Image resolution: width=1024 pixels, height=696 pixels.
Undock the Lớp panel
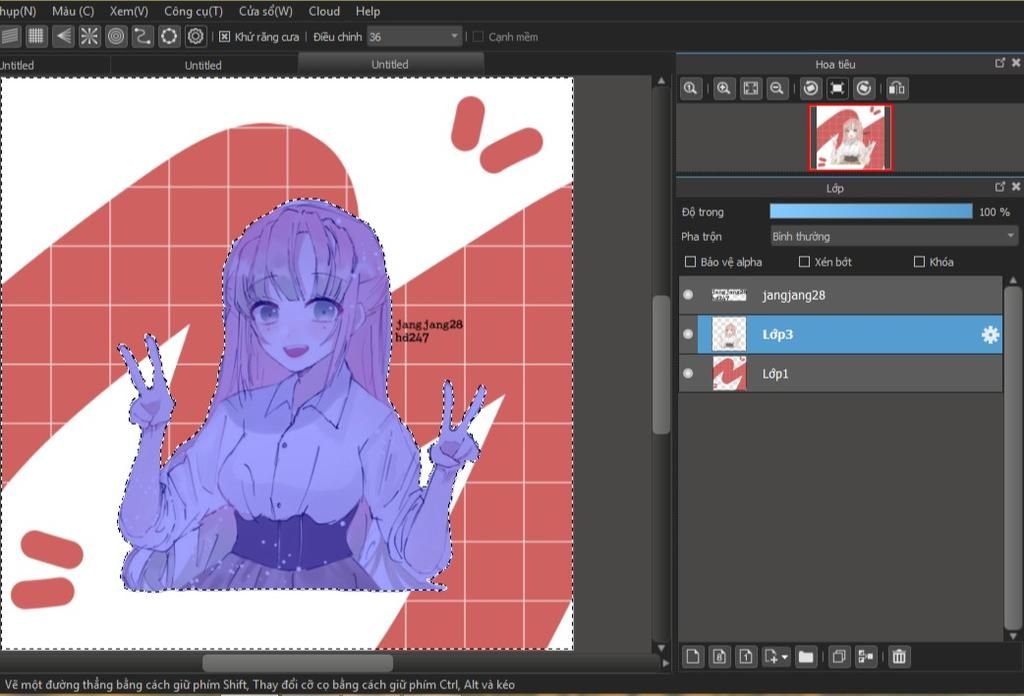[x=1000, y=187]
